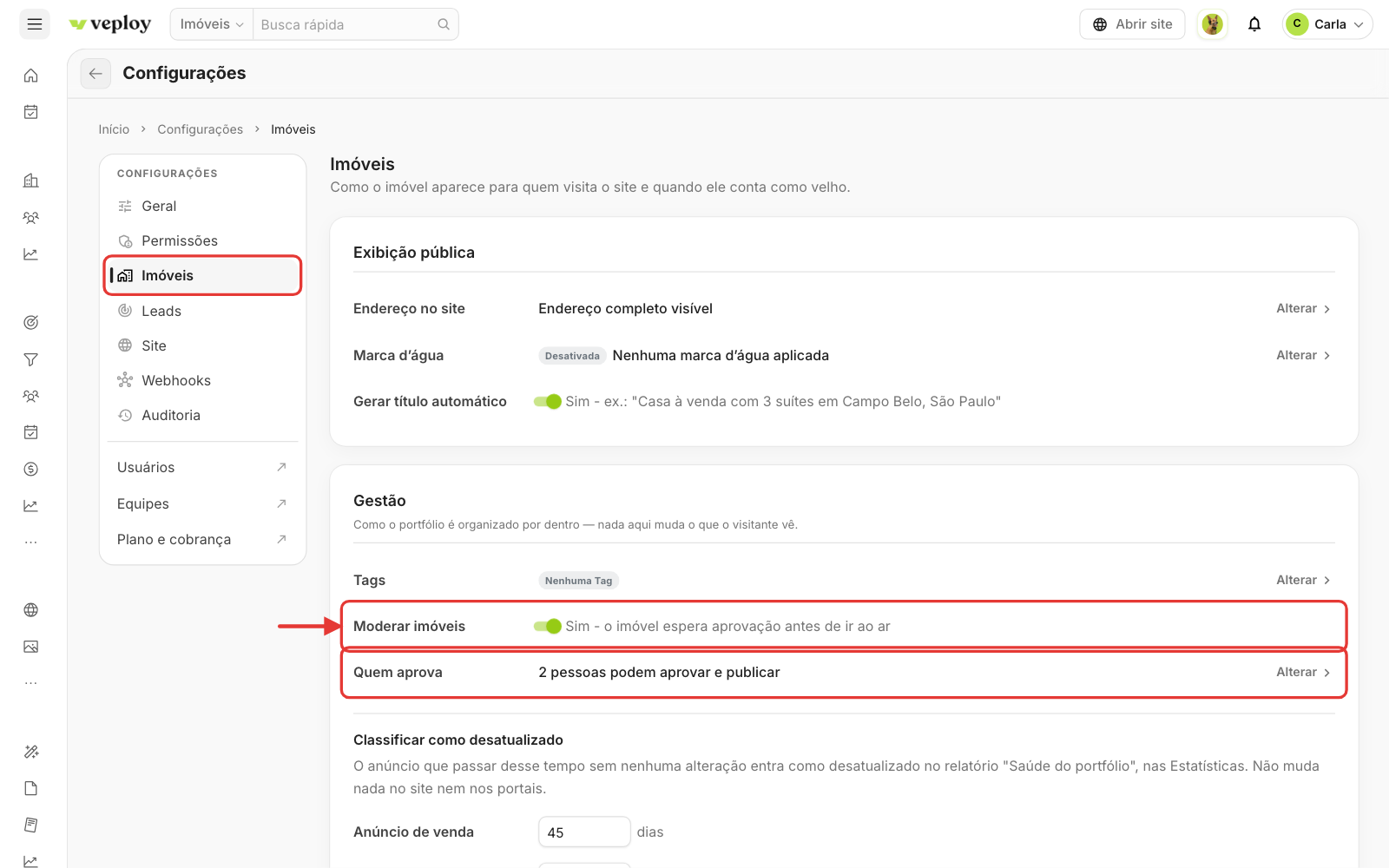Open the Equipes link
1389x868 pixels.
[202, 503]
